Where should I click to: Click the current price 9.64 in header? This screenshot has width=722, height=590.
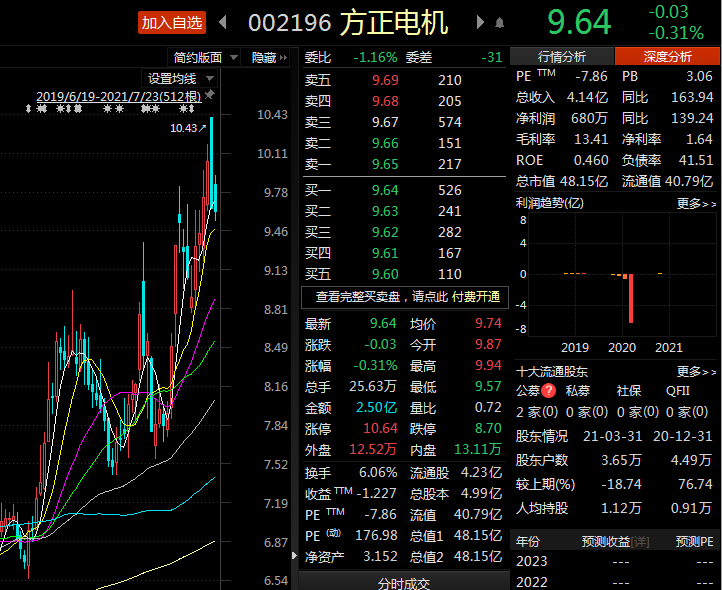(x=579, y=22)
